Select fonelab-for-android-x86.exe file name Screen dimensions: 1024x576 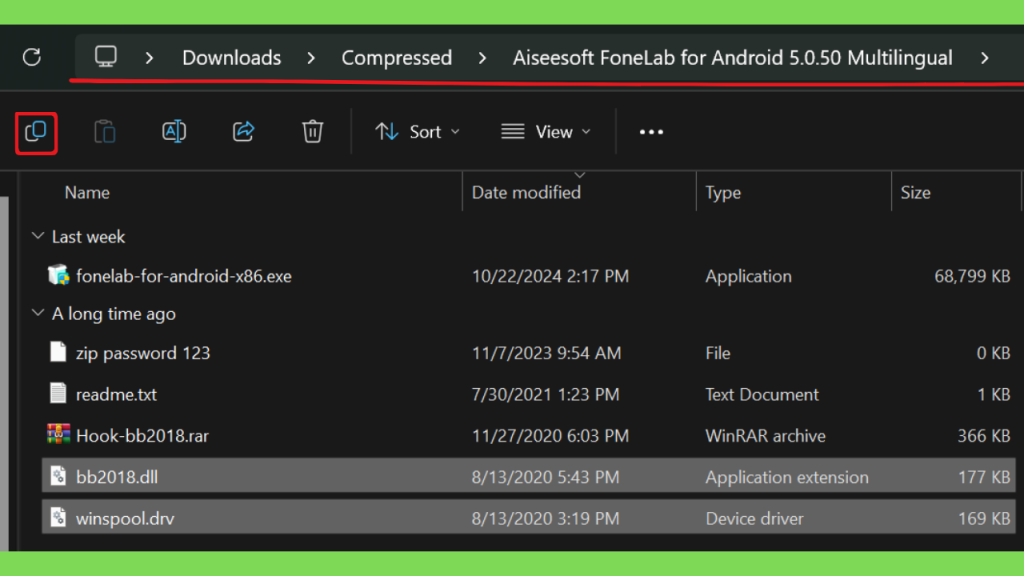184,276
